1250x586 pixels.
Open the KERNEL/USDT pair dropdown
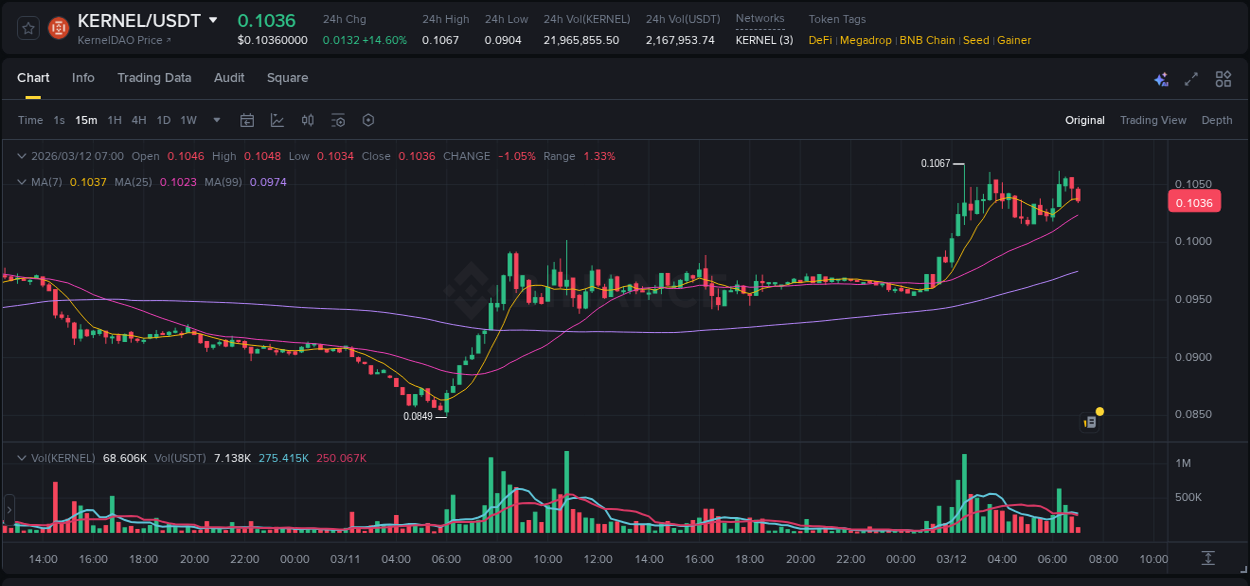point(214,19)
